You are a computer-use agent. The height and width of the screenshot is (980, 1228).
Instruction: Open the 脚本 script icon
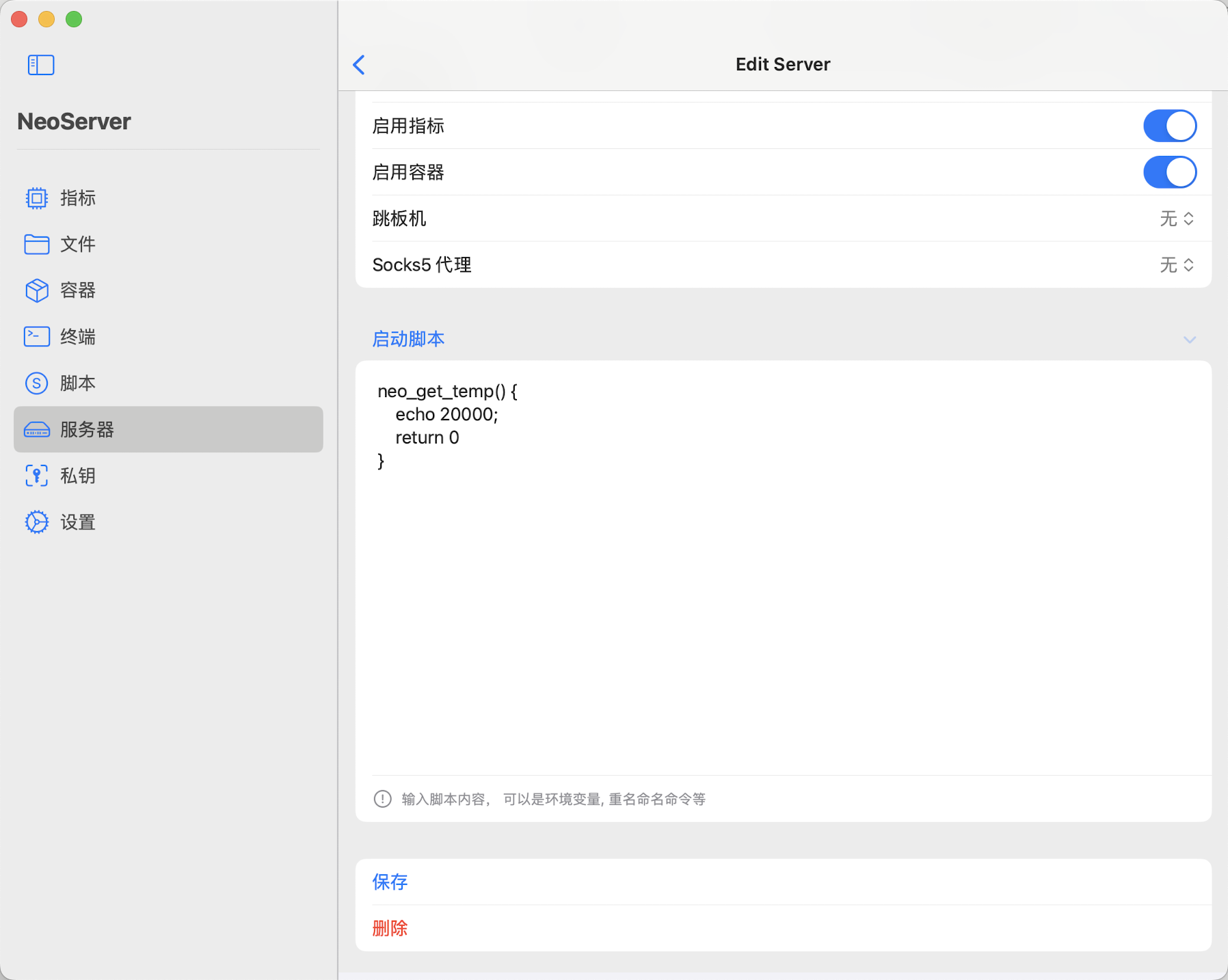(x=37, y=383)
